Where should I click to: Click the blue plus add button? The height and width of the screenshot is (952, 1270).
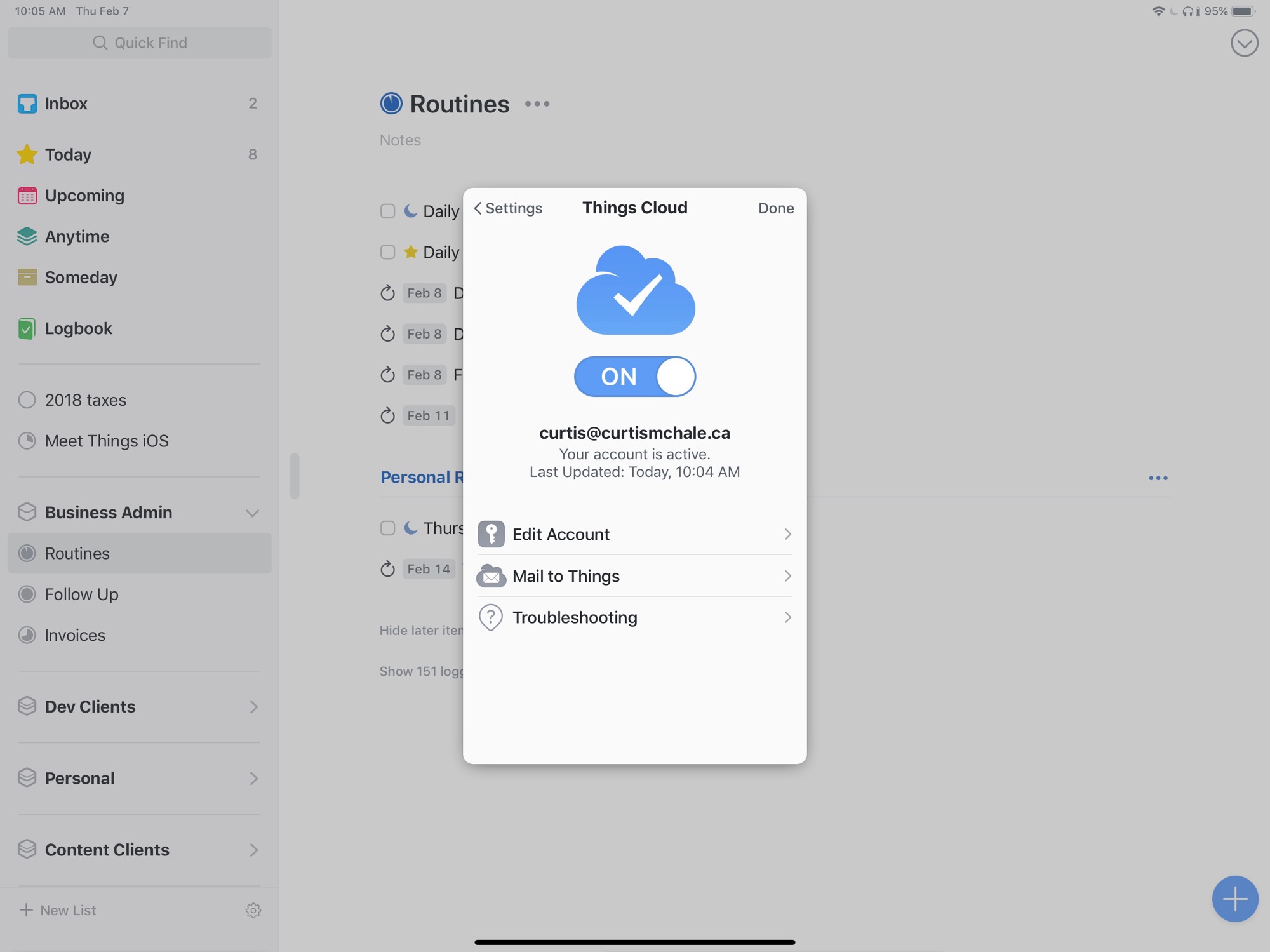[x=1234, y=899]
